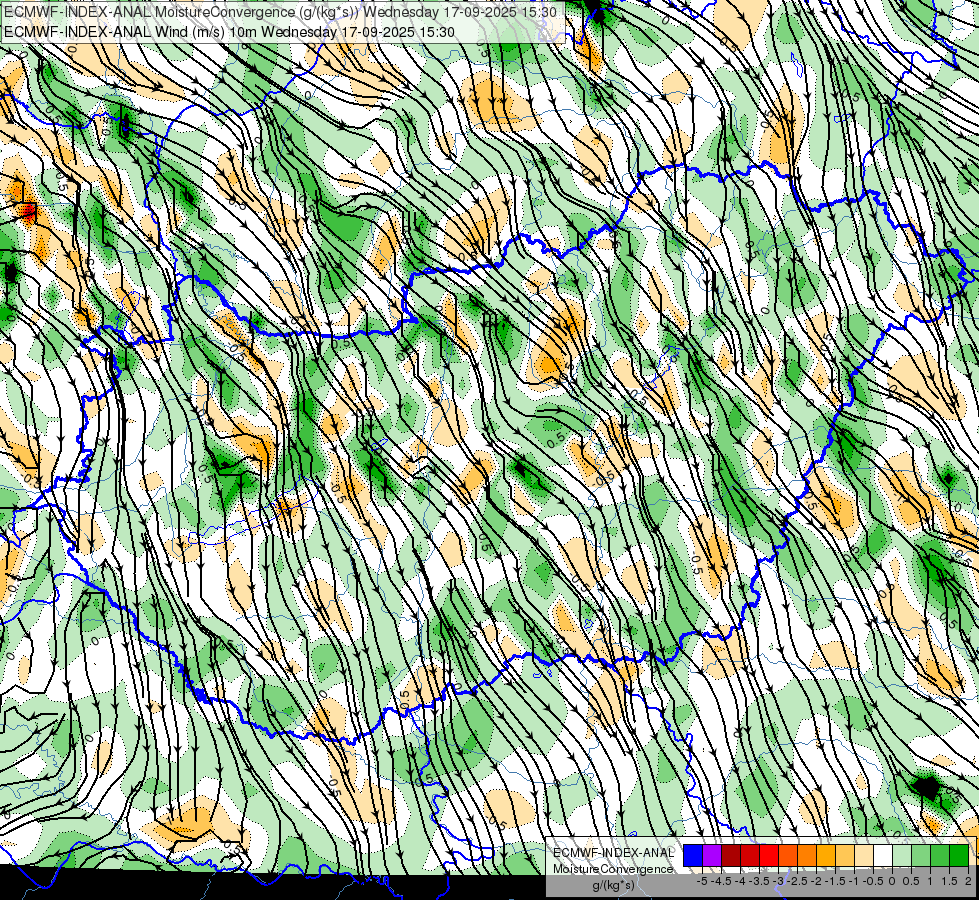The image size is (979, 900).
Task: Click the Wind (m/s) 10m title line
Action: pyautogui.click(x=229, y=32)
